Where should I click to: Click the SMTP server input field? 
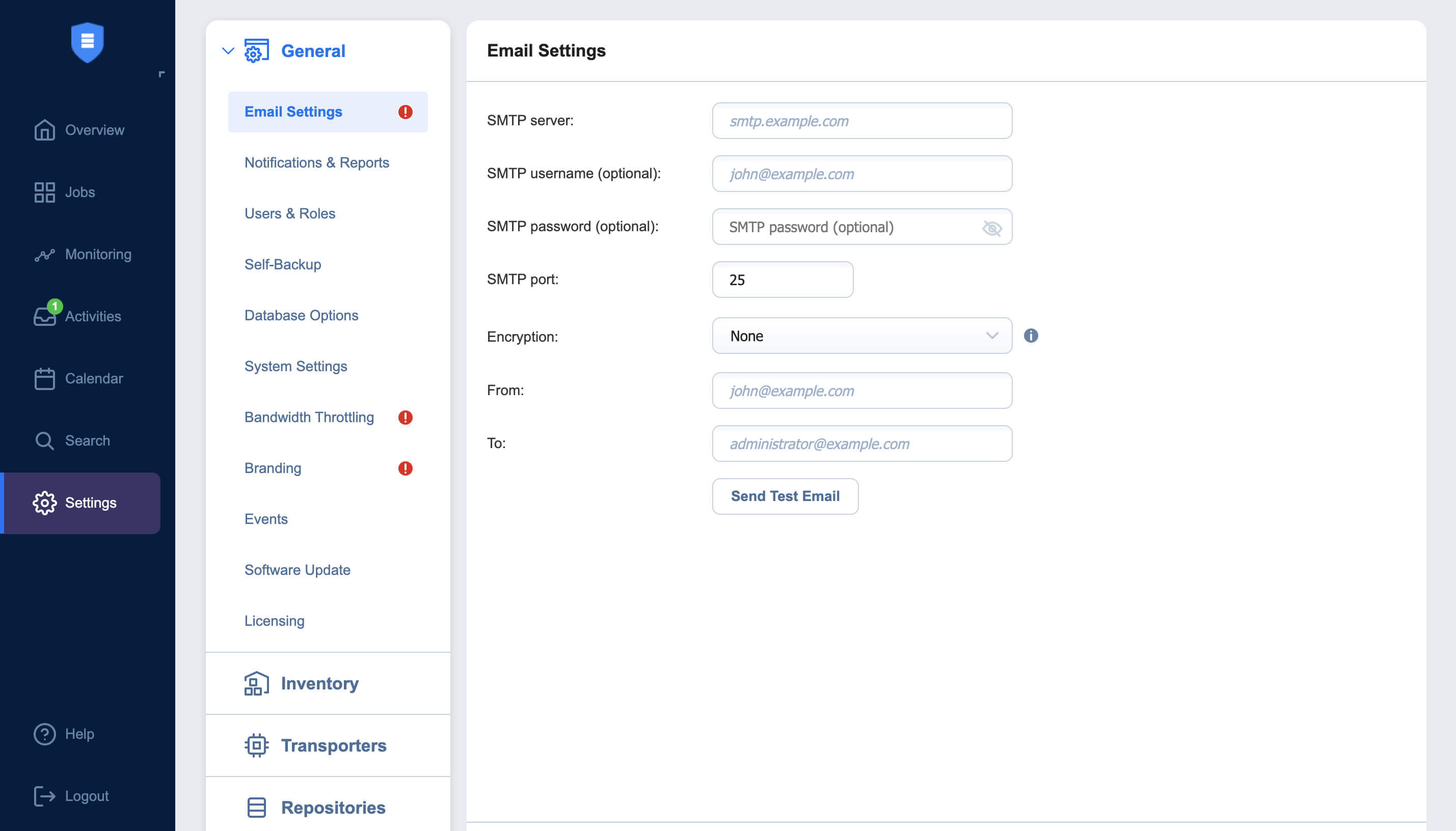pyautogui.click(x=861, y=121)
